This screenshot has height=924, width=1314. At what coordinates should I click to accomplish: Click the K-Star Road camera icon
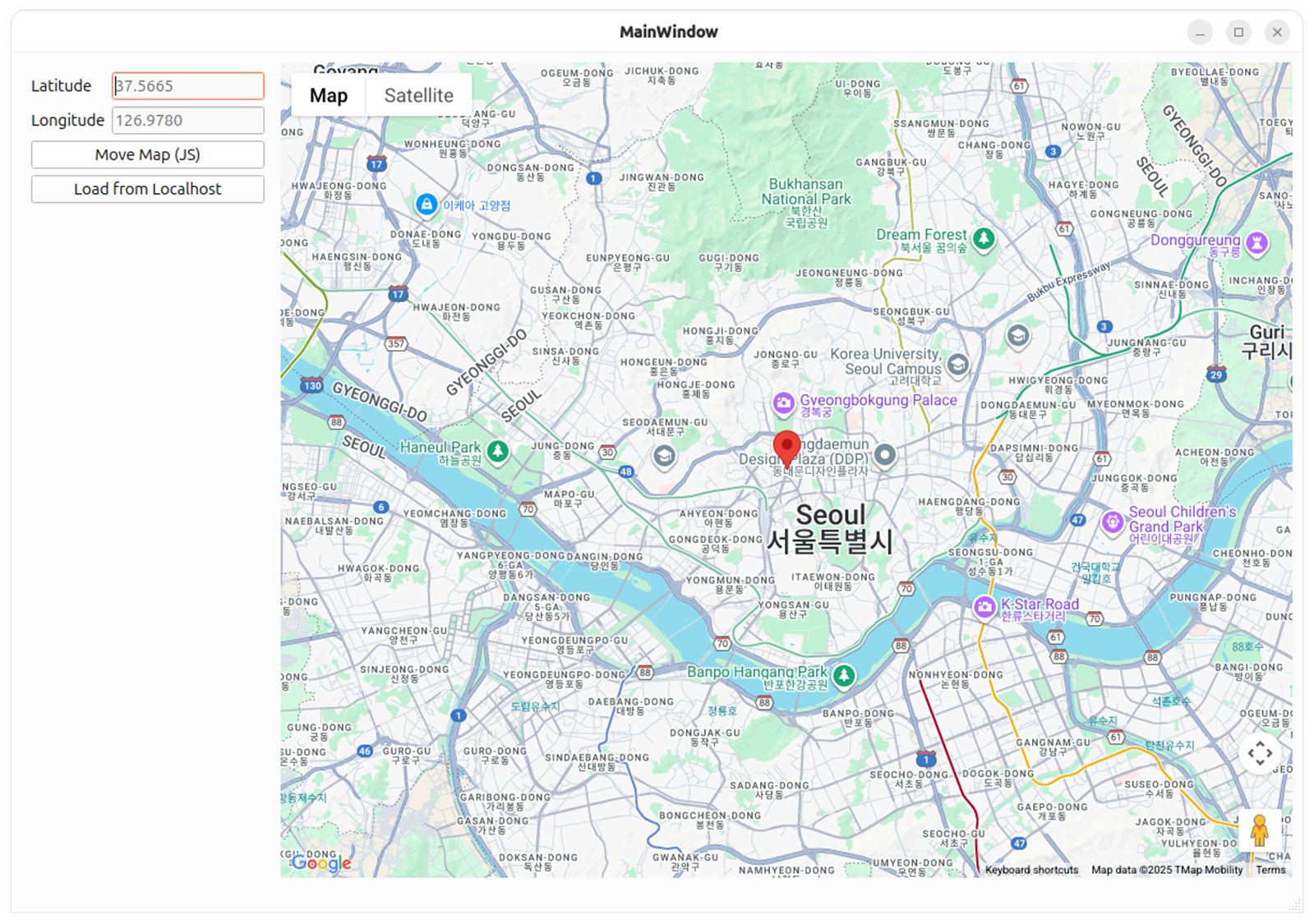click(x=984, y=608)
